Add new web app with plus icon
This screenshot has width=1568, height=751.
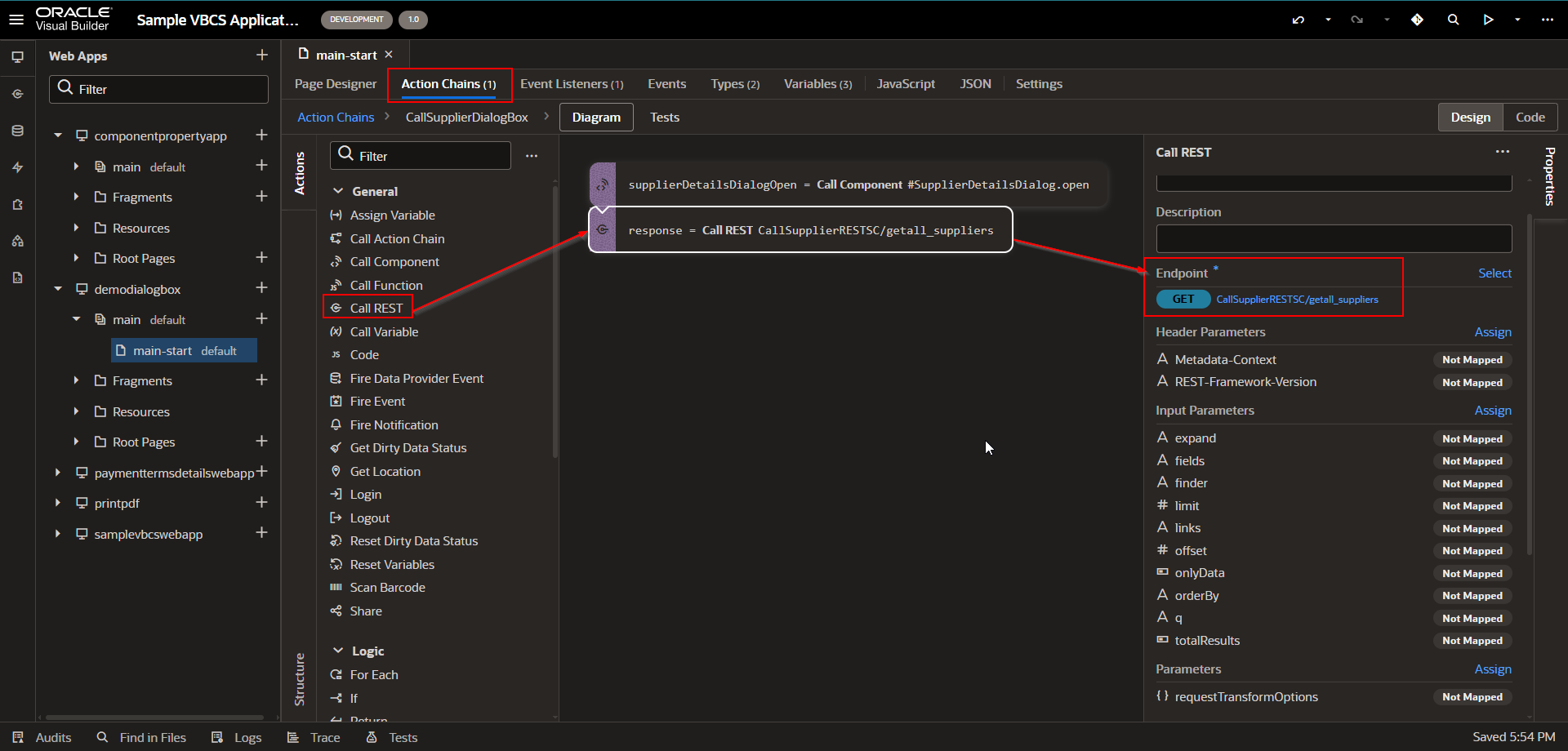[x=261, y=55]
